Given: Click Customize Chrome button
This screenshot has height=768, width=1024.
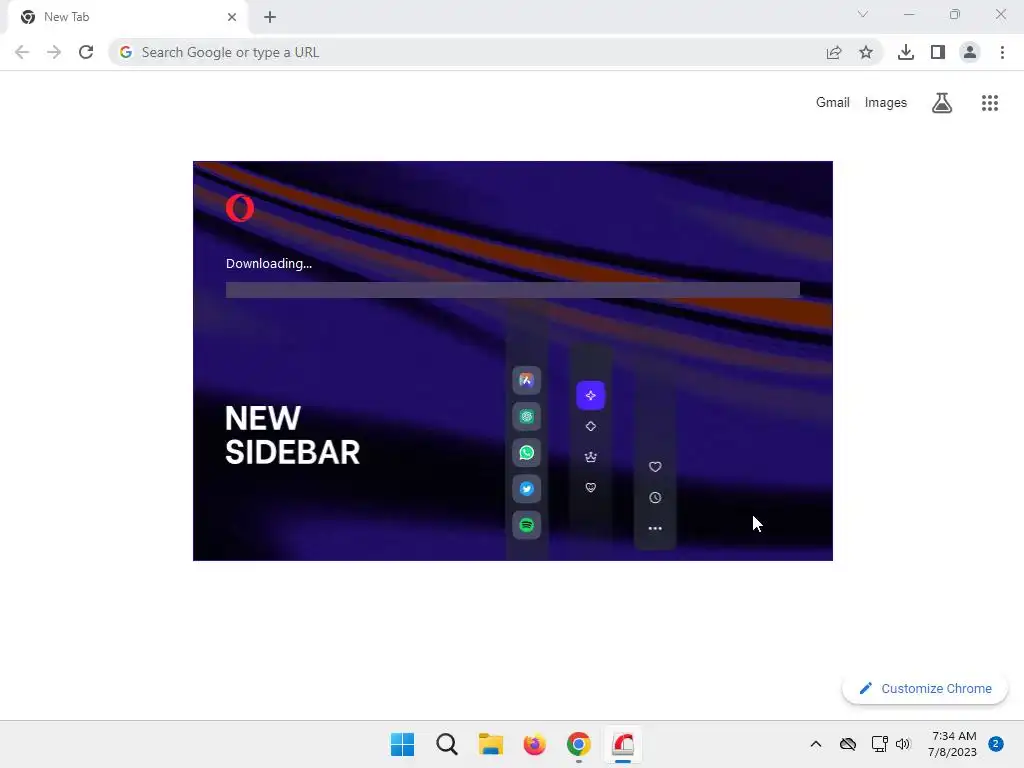Looking at the screenshot, I should (925, 688).
